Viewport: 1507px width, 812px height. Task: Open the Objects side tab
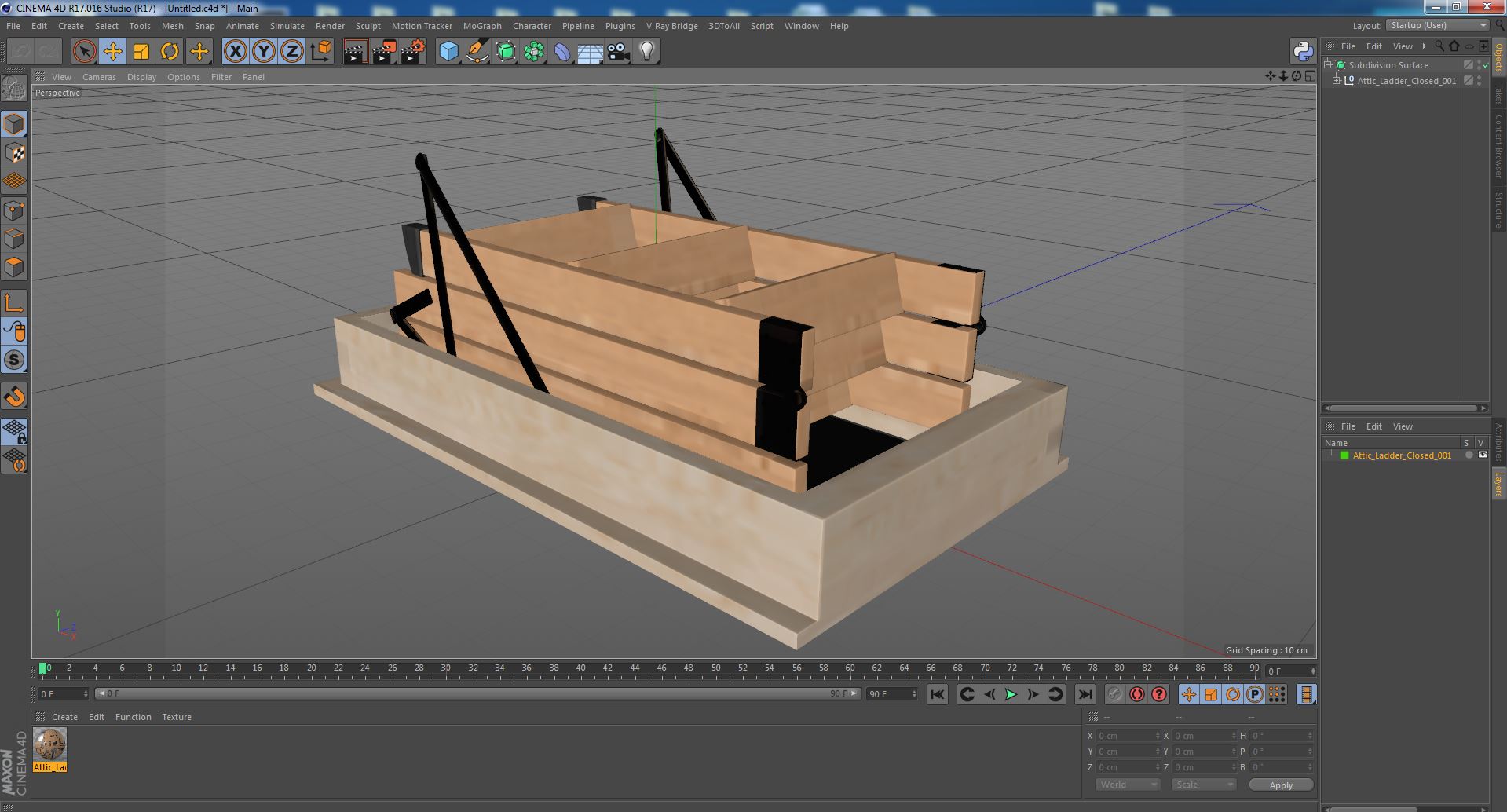[x=1499, y=57]
